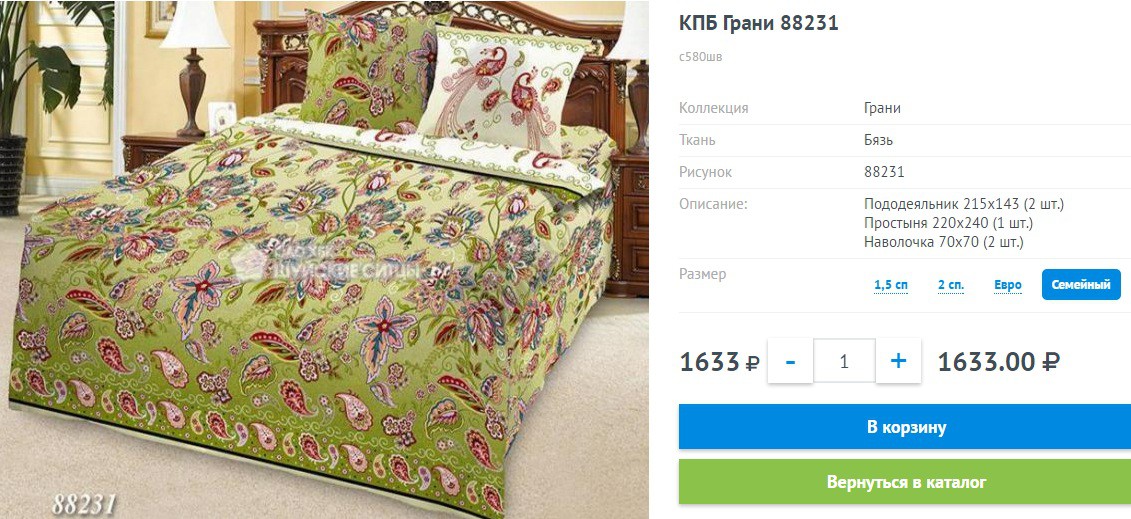Click the total price 1633.00 ₽
Image resolution: width=1131 pixels, height=519 pixels.
tap(999, 361)
